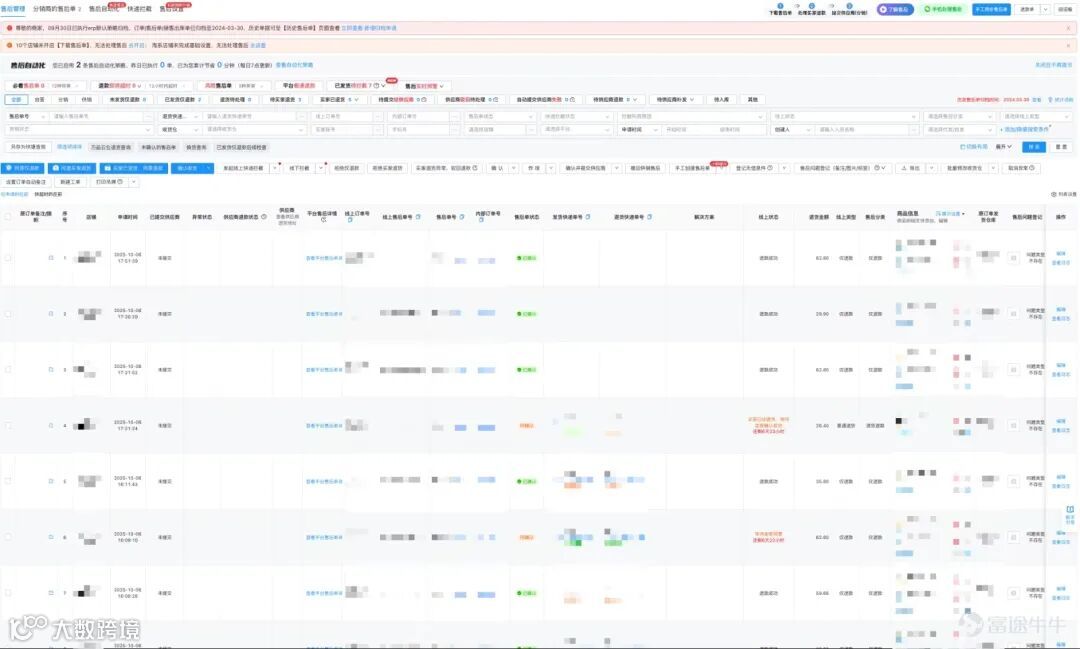The image size is (1080, 649).
Task: Copy the 发货快递单号 column values
Action: click(588, 217)
